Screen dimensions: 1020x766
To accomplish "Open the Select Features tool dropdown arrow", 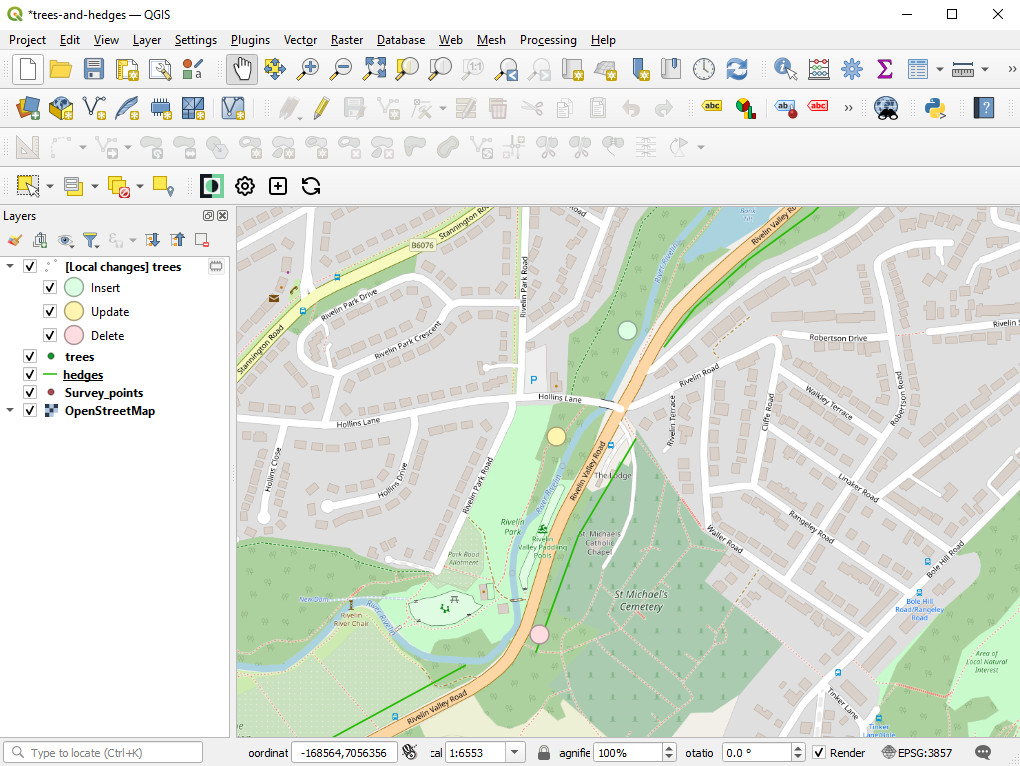I will (50, 187).
